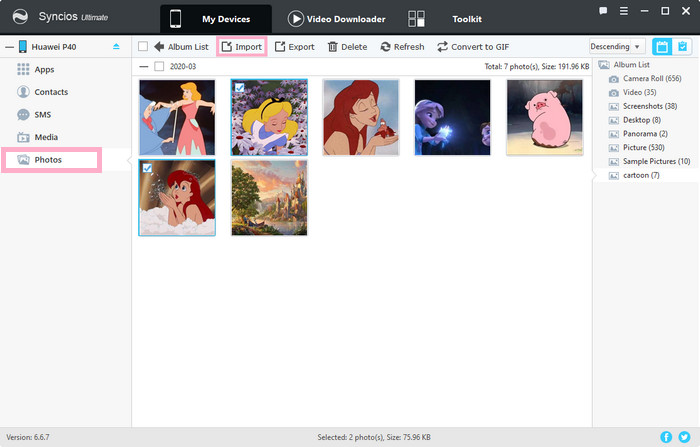
Task: Select the pink pig photo
Action: [x=545, y=117]
